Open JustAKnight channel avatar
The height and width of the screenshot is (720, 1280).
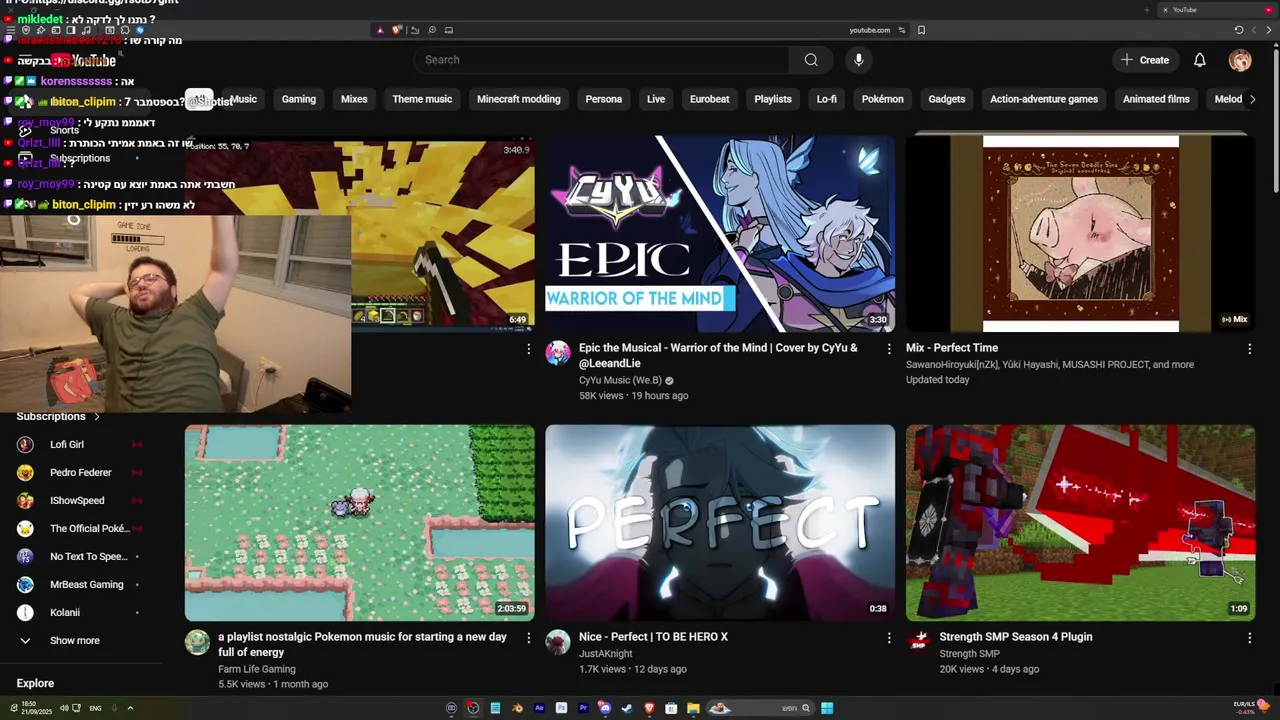click(x=558, y=642)
